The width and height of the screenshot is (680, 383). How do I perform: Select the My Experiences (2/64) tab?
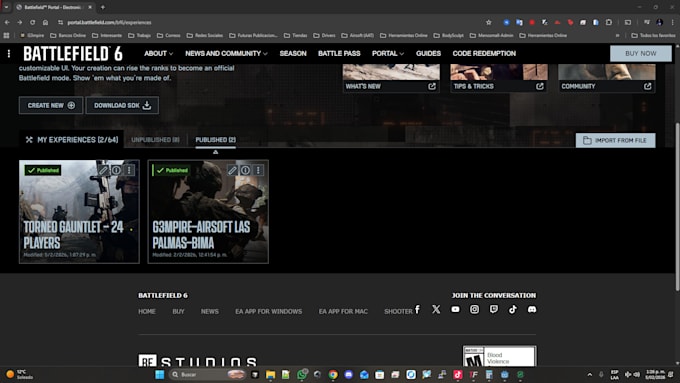pos(72,140)
